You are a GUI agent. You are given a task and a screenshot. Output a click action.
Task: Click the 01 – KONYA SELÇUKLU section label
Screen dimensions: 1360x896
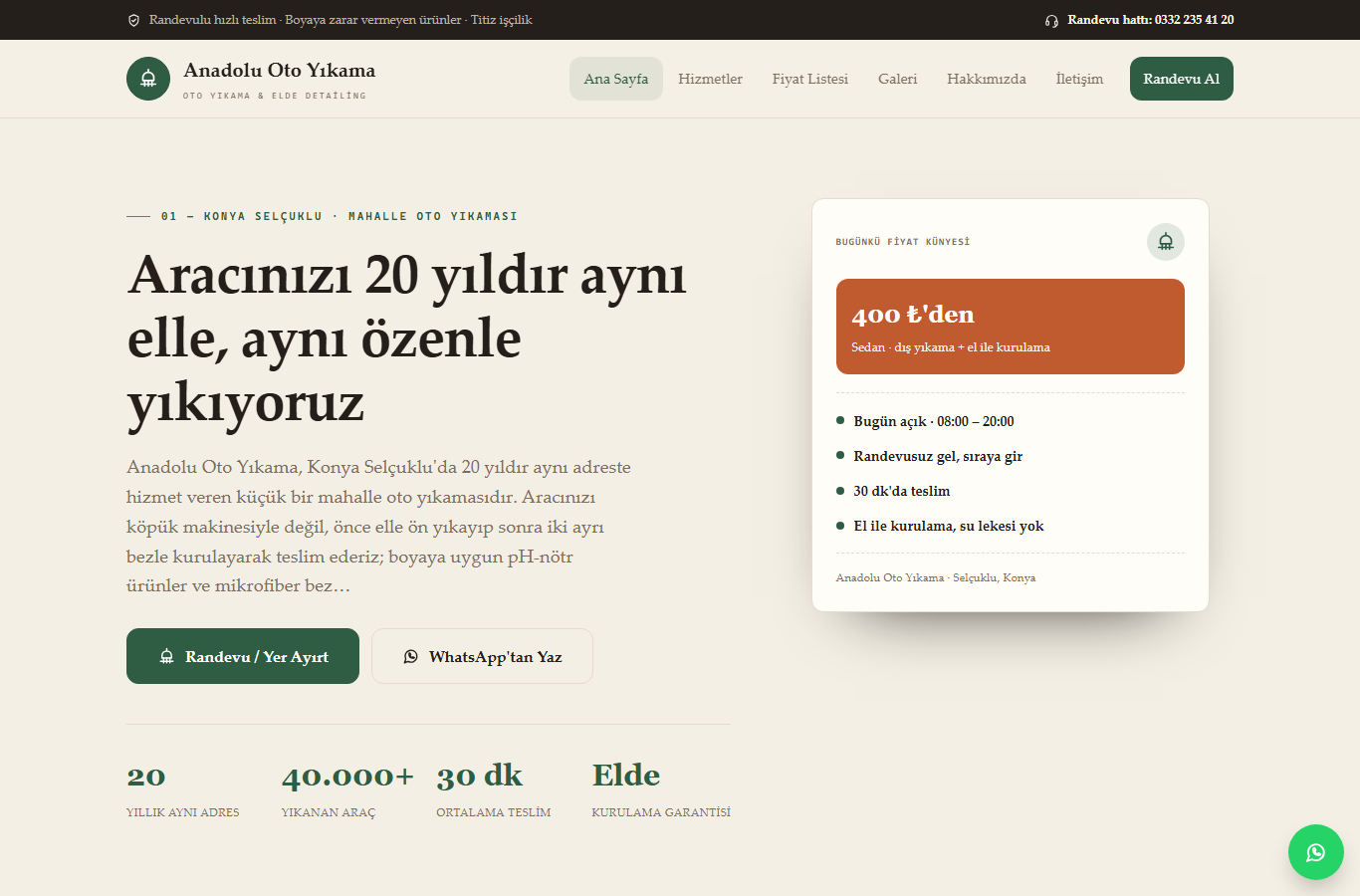340,216
